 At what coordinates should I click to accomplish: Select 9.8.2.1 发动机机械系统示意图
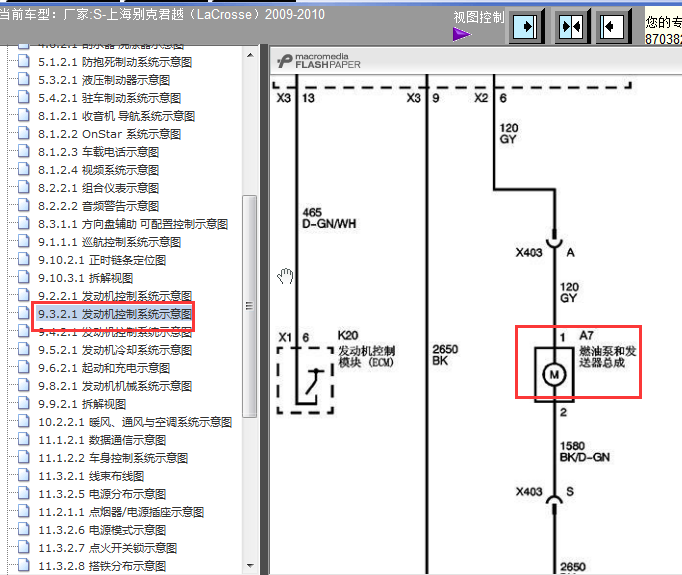pyautogui.click(x=115, y=386)
